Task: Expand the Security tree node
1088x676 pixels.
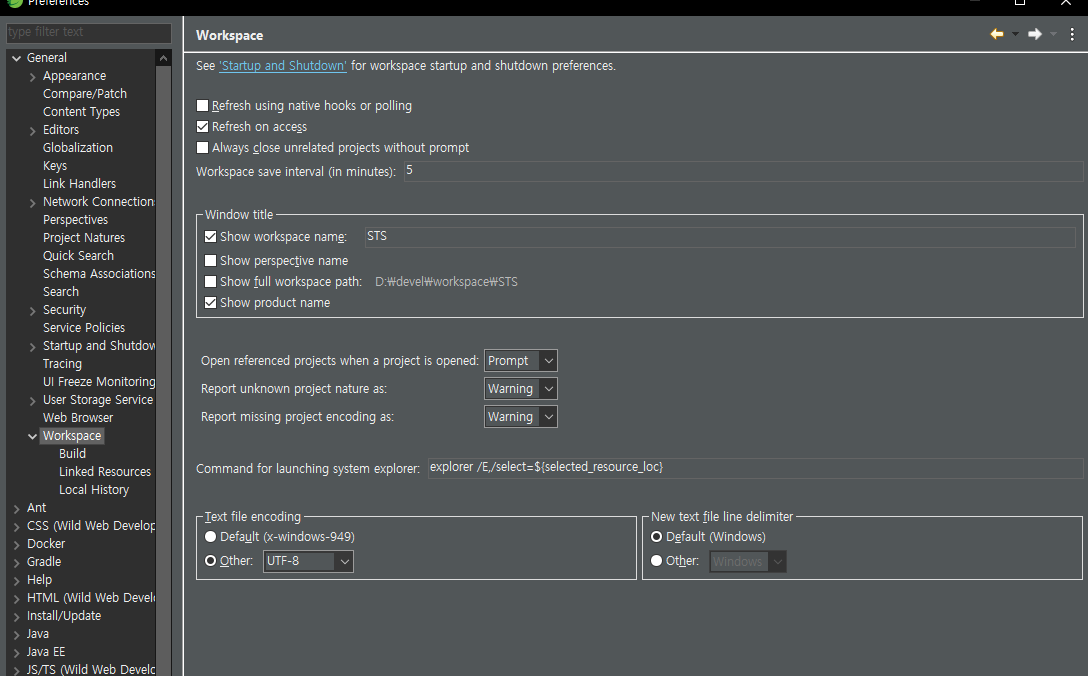Action: [x=33, y=310]
